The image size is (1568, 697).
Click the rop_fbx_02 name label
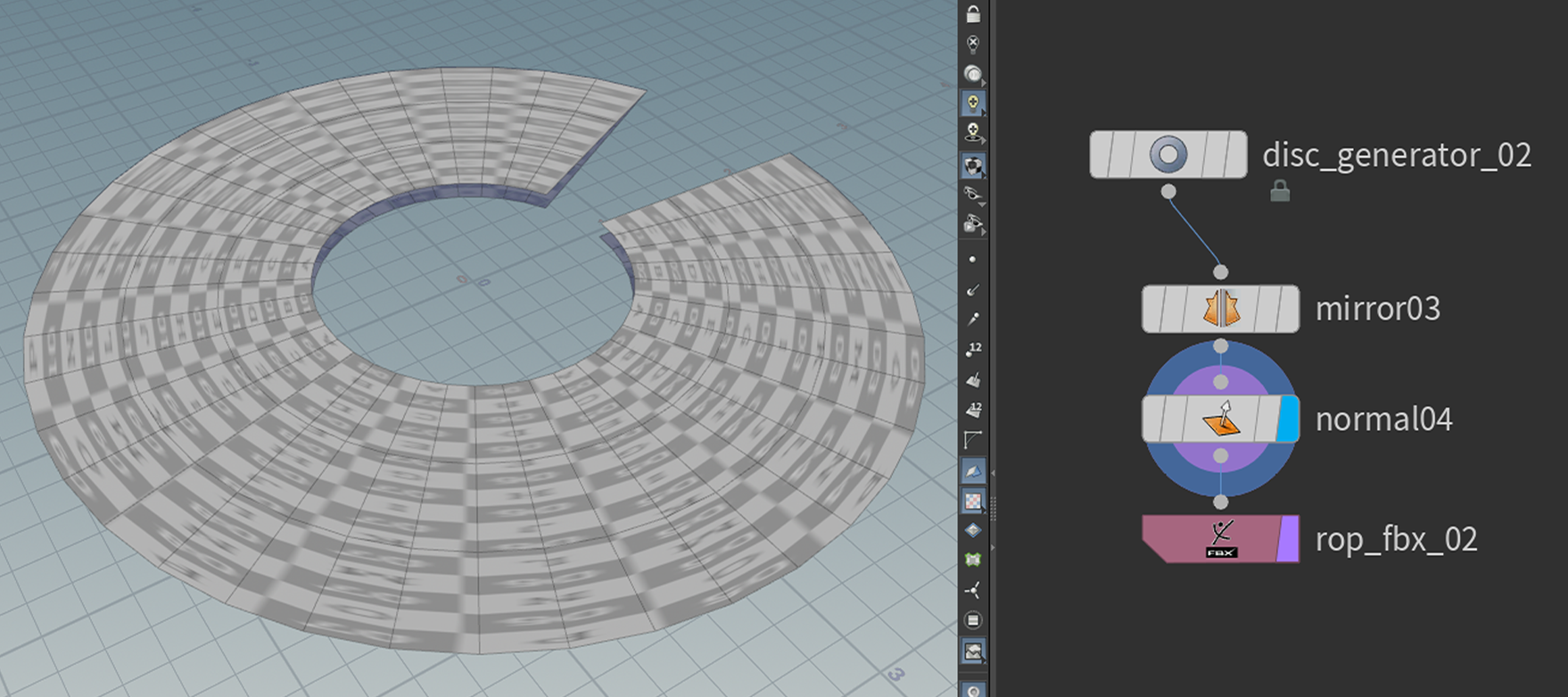coord(1397,540)
